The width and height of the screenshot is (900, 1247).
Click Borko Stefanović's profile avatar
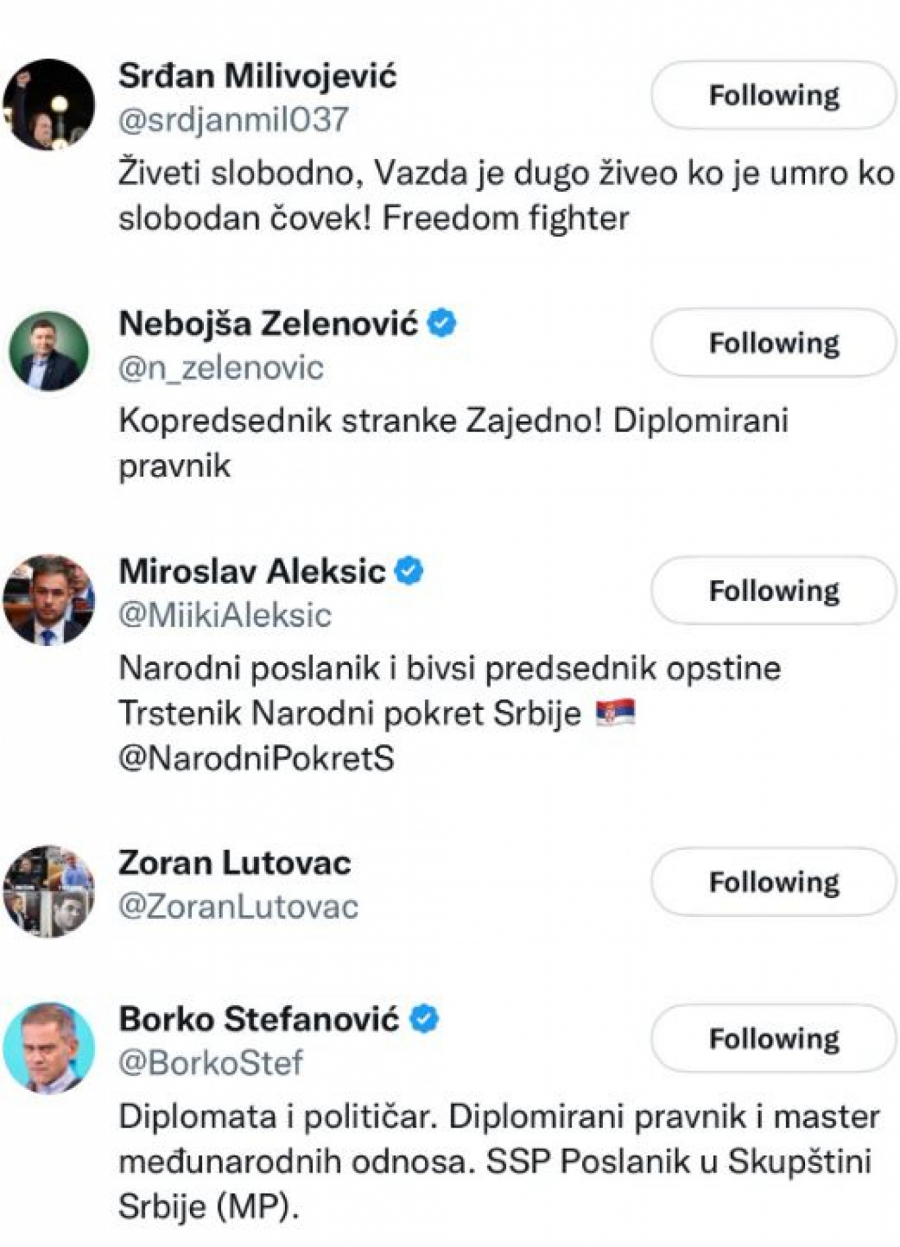[x=49, y=1048]
